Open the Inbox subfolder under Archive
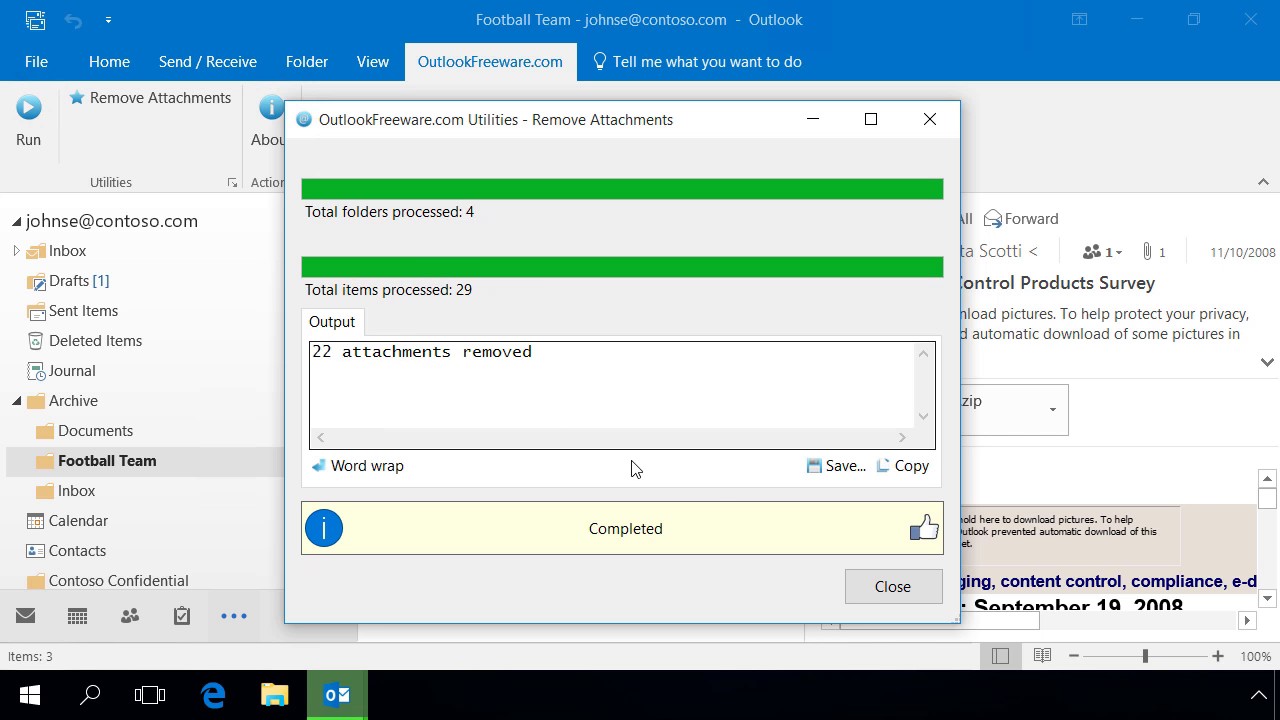Screen dimensions: 1280x720 [76, 491]
